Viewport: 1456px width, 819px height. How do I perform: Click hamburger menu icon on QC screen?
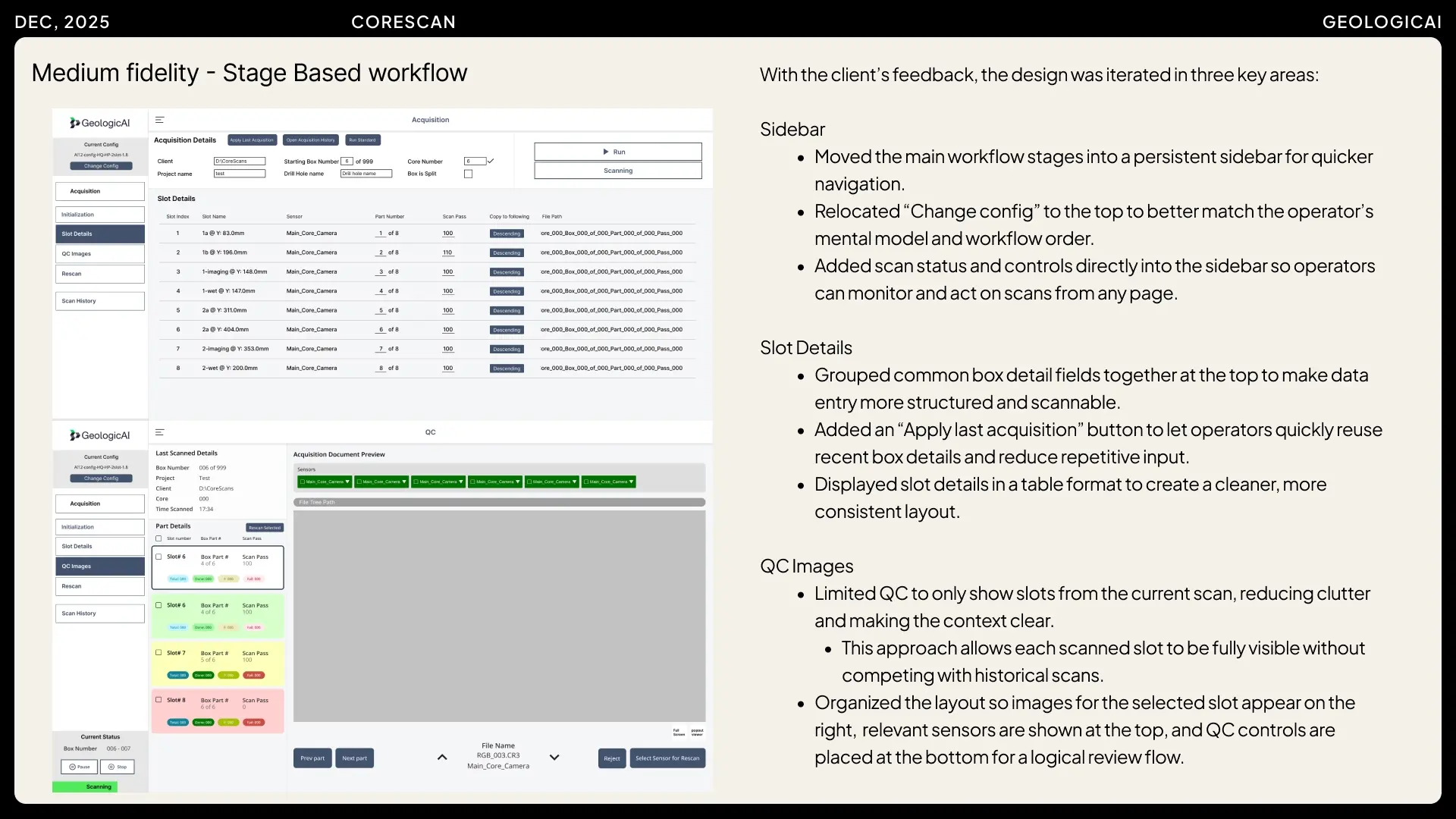click(160, 432)
